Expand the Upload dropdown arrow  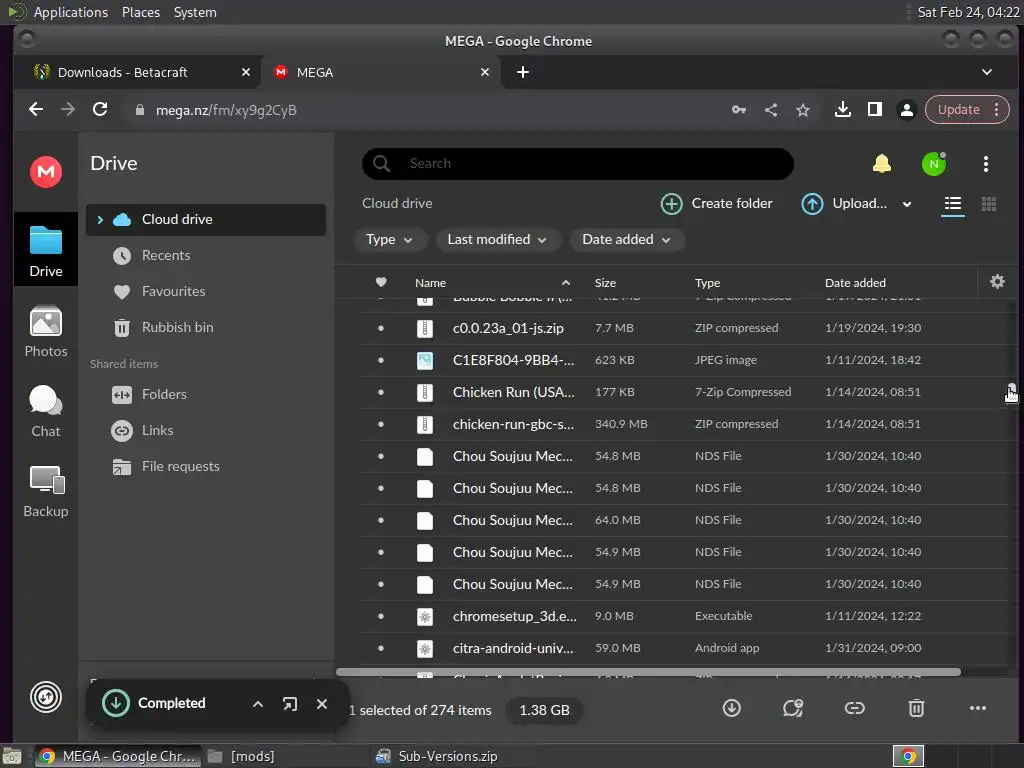tap(906, 204)
